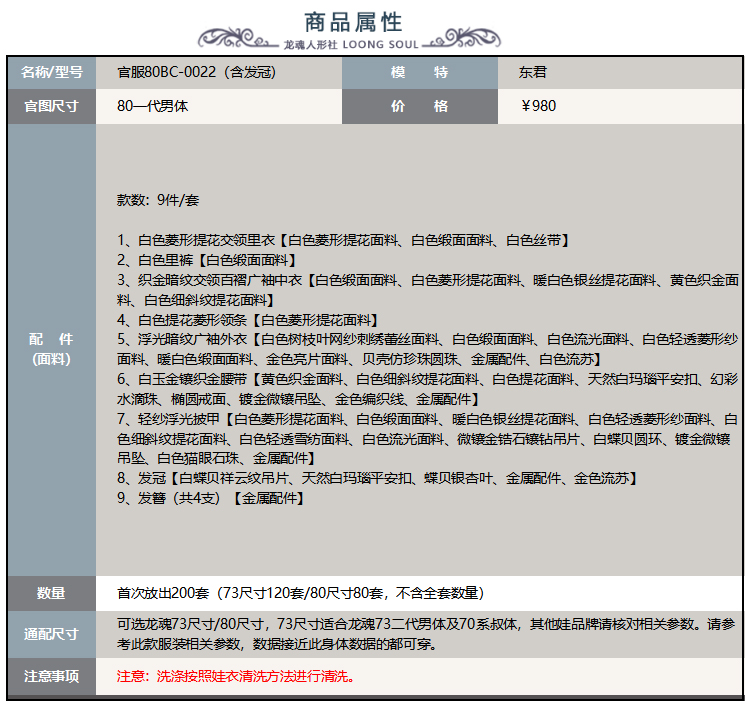Image resolution: width=750 pixels, height=709 pixels.
Task: Select the 名称/型号 label cell
Action: 52,73
